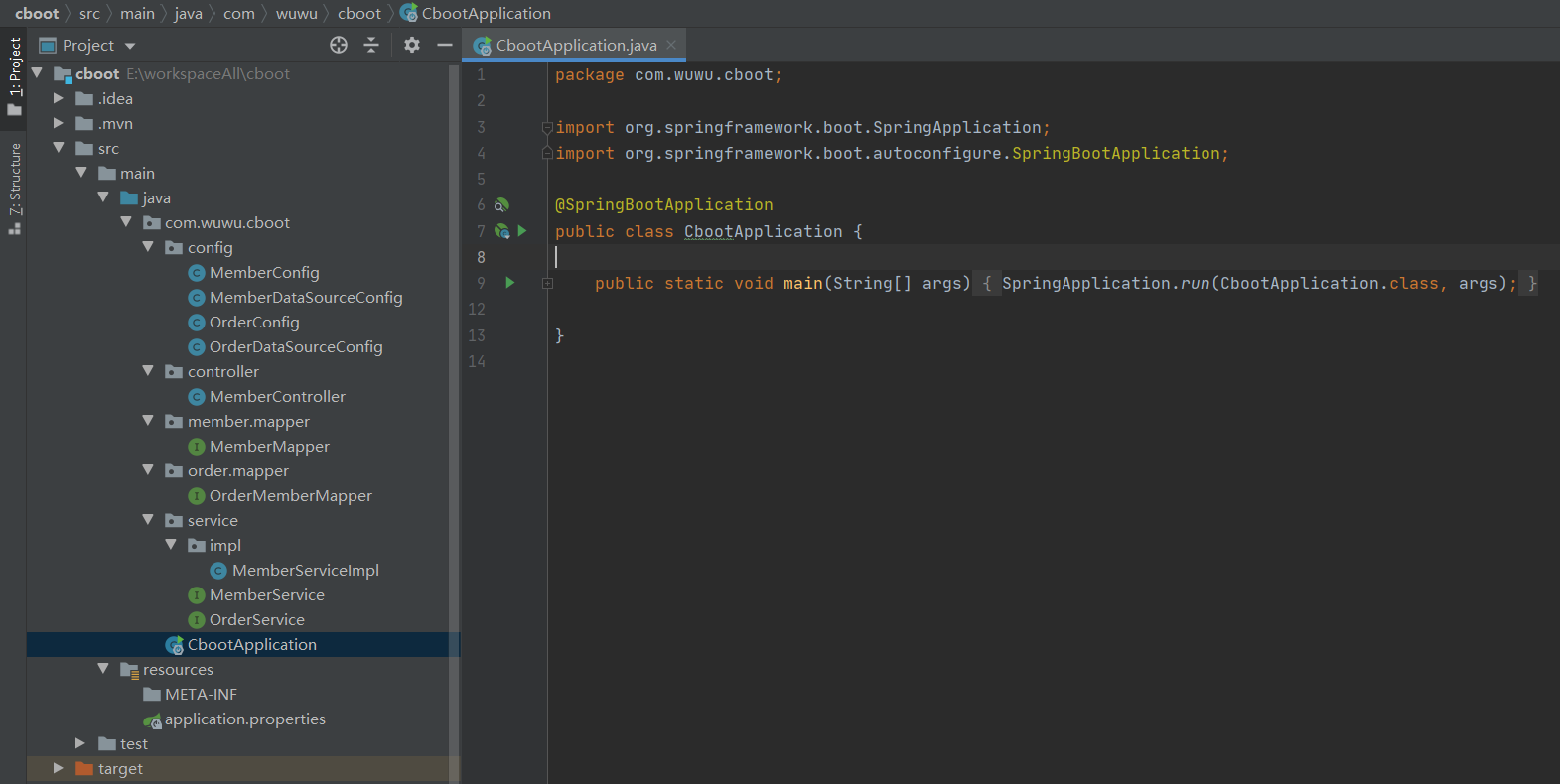Select MemberMapper interface

click(x=269, y=446)
